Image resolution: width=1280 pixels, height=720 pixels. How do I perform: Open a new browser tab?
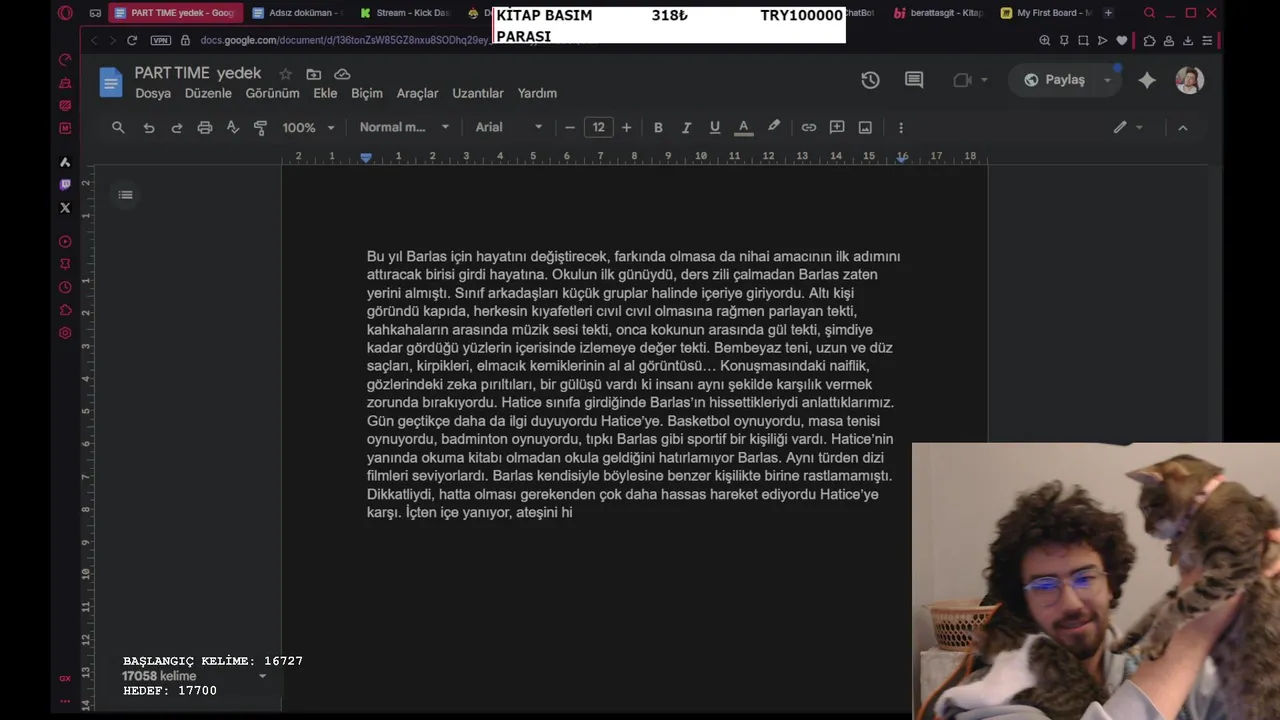pos(1108,13)
